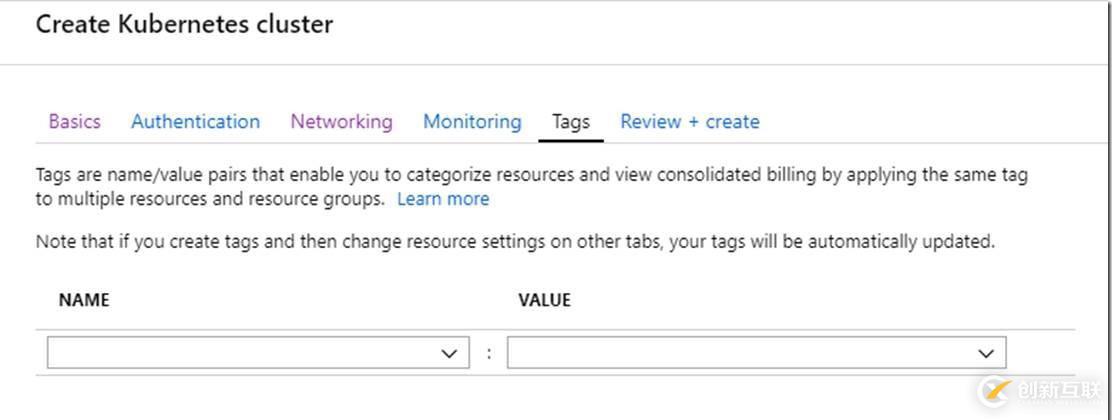Switch to the Basics tab

[74, 122]
